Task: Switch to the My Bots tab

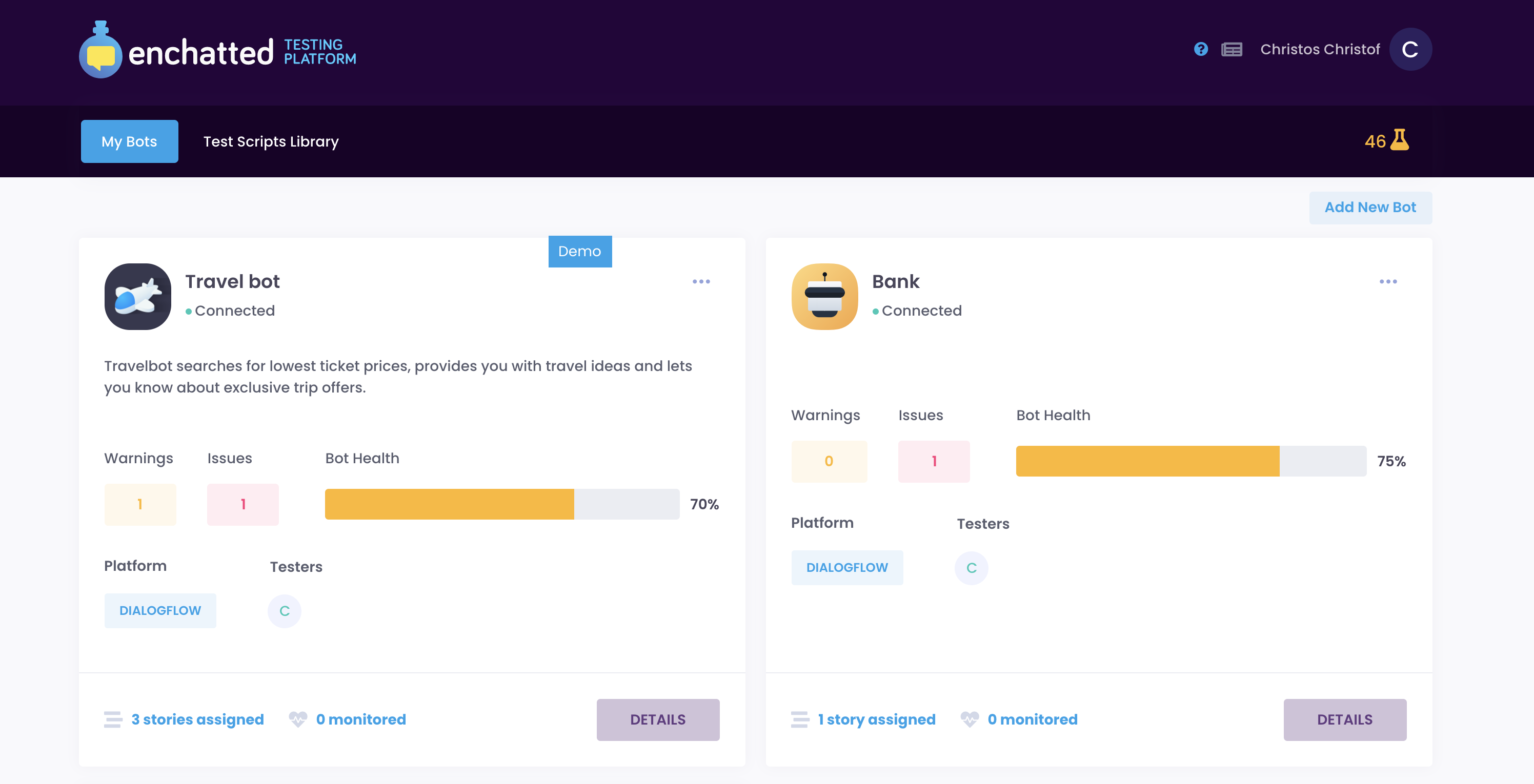Action: (129, 141)
